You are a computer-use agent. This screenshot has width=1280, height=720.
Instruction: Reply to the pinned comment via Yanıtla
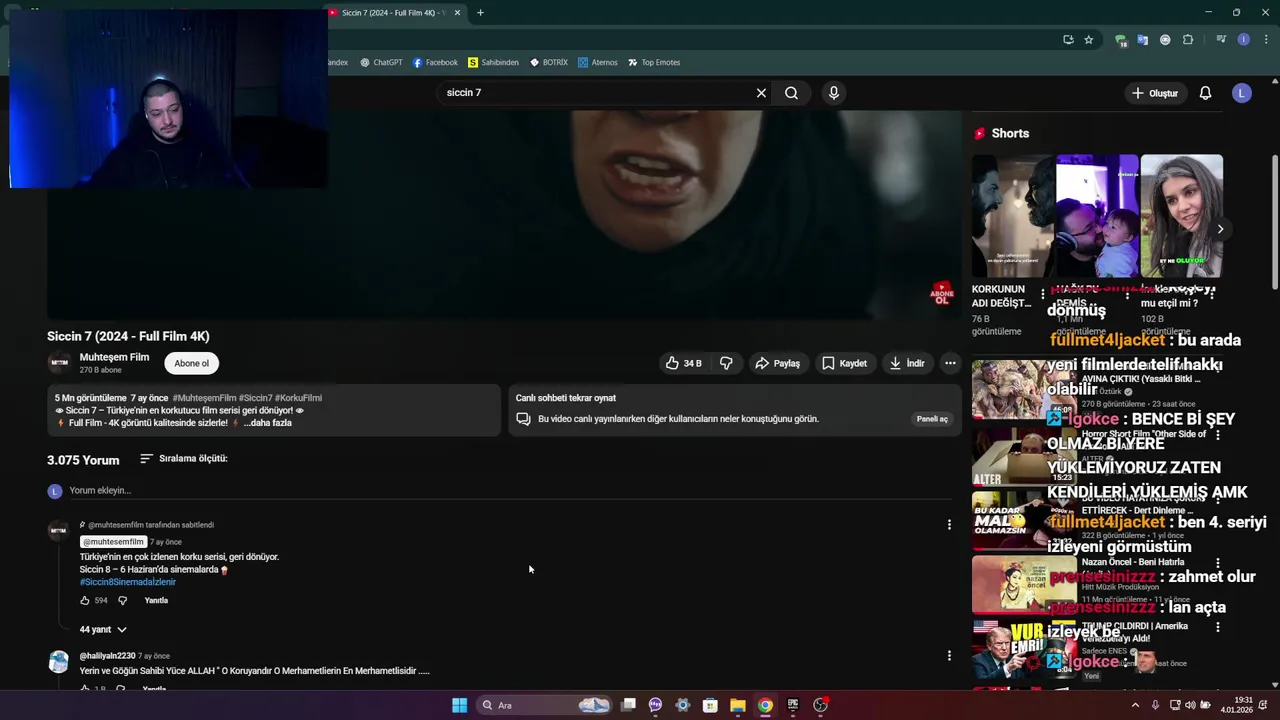click(x=156, y=601)
